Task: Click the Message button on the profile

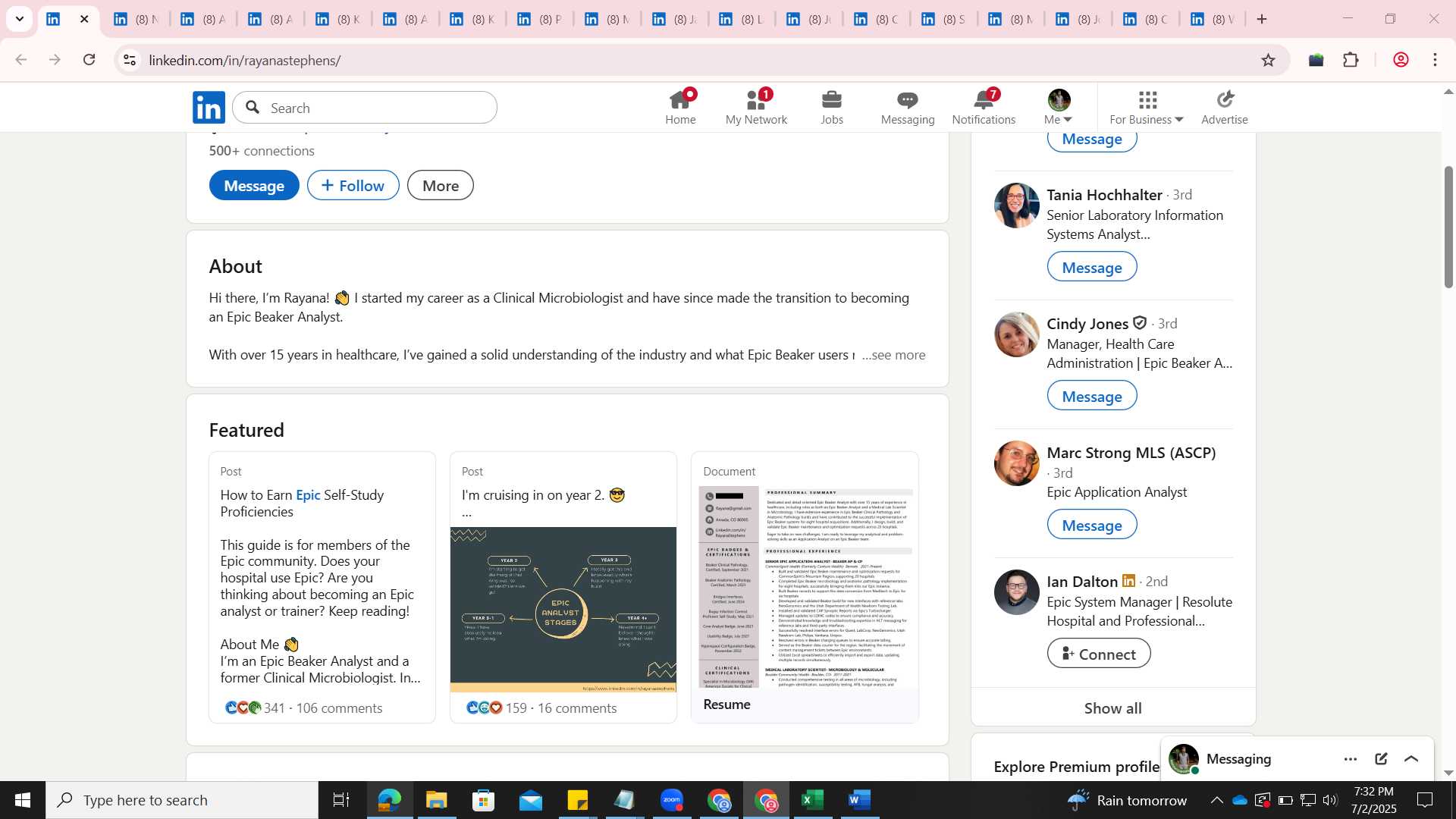Action: point(254,186)
